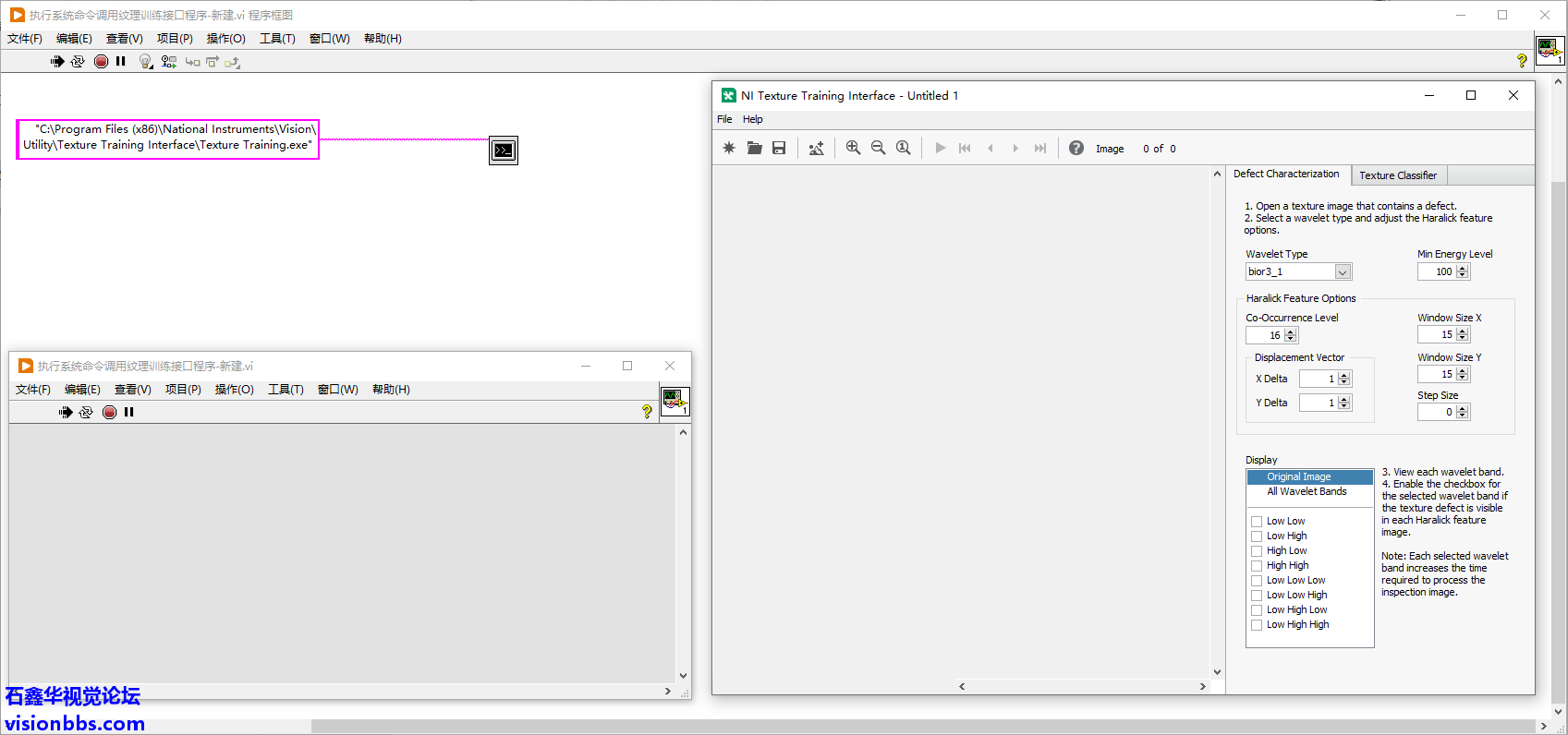Toggle Highlight Execution light bulb

145,62
